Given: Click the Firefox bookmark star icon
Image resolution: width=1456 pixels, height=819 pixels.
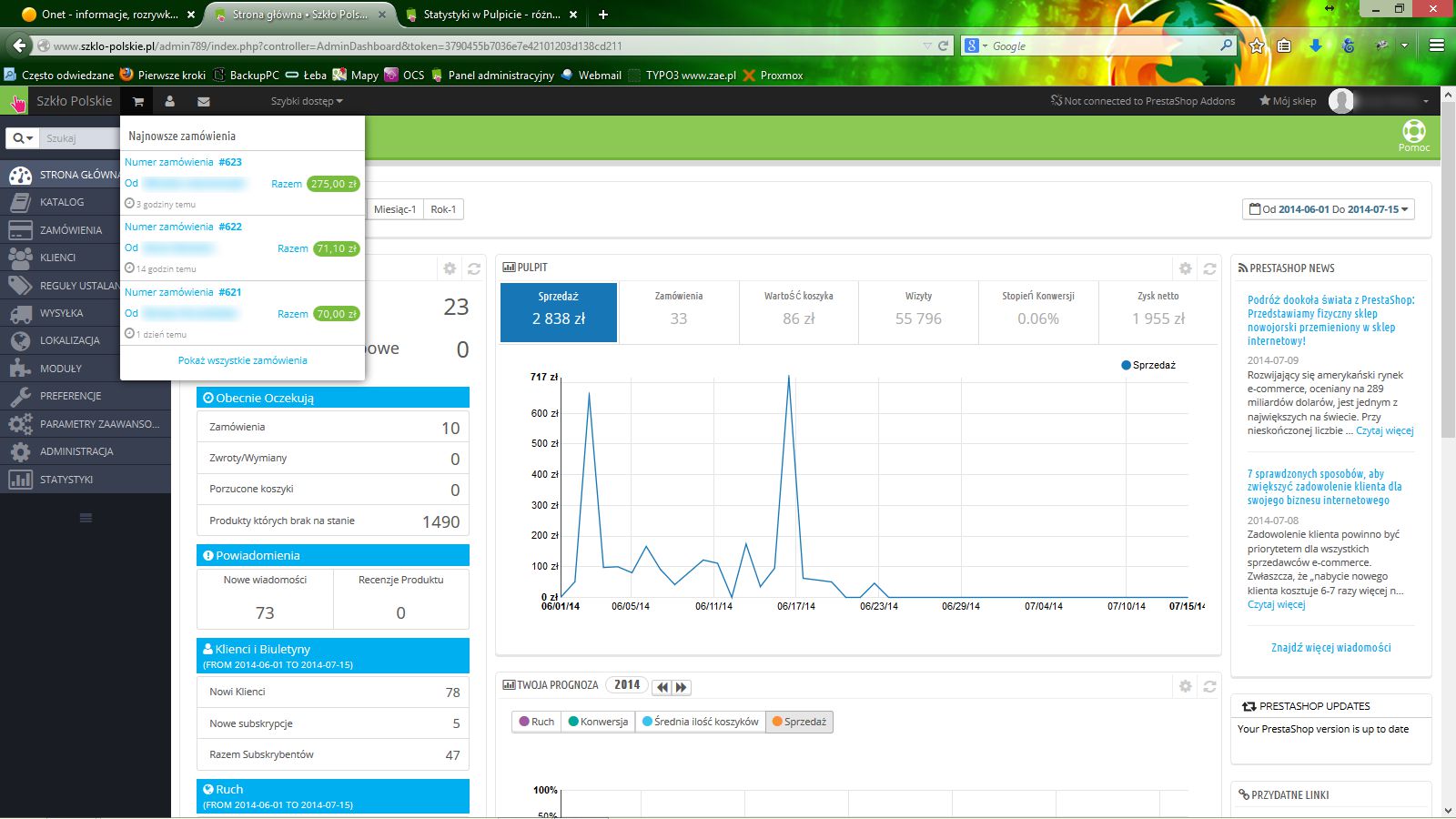Looking at the screenshot, I should tap(1257, 45).
